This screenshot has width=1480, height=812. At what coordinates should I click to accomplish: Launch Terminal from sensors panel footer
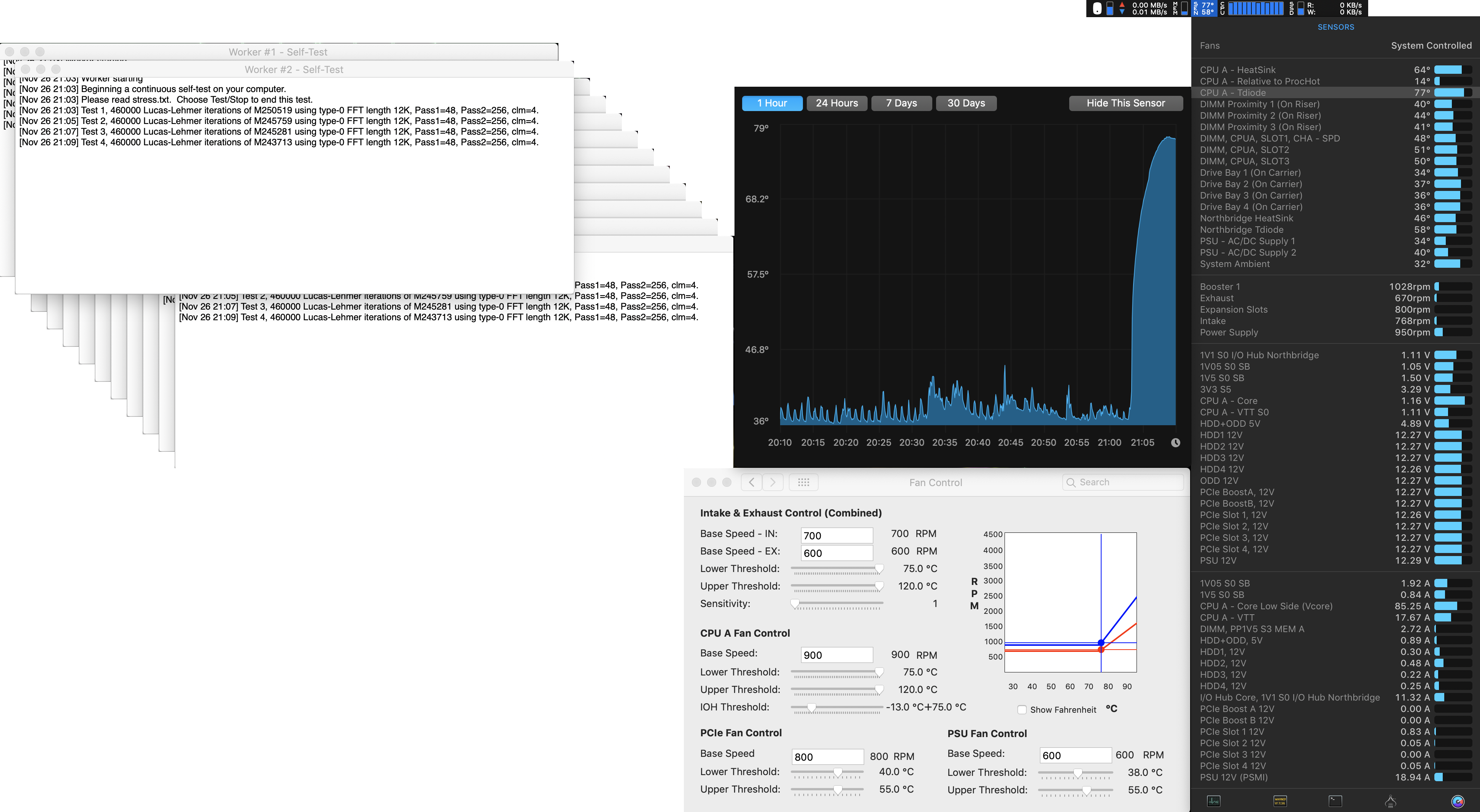[x=1335, y=801]
